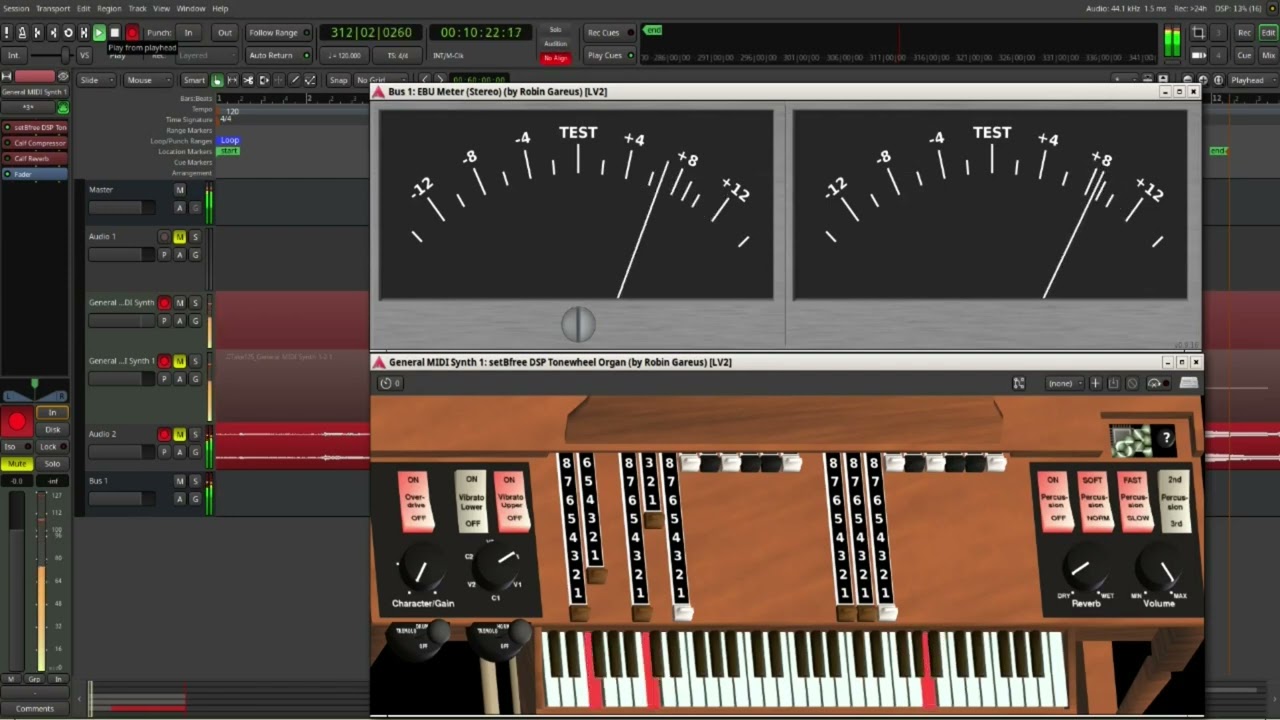The width and height of the screenshot is (1280, 720).
Task: Select the Draw pencil tool
Action: [294, 80]
